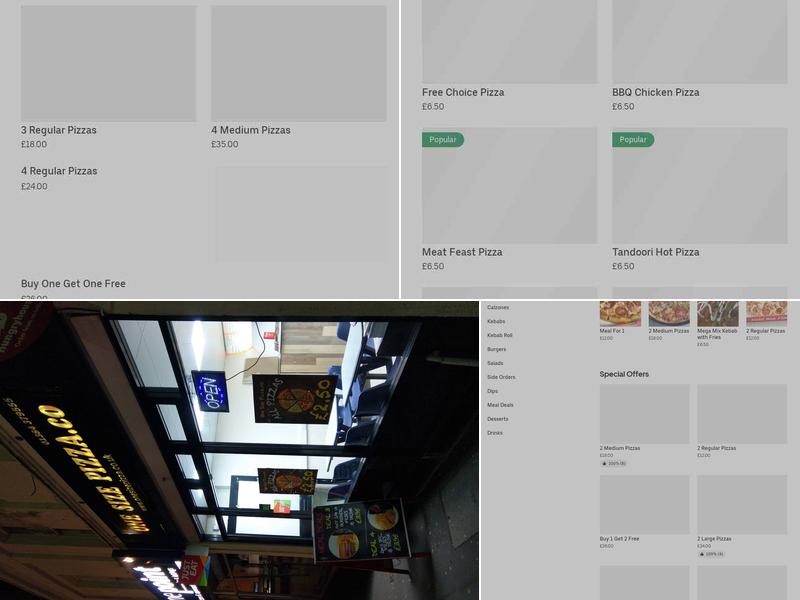The image size is (800, 600).
Task: Open the Free Choice Pizza item
Action: click(x=509, y=42)
